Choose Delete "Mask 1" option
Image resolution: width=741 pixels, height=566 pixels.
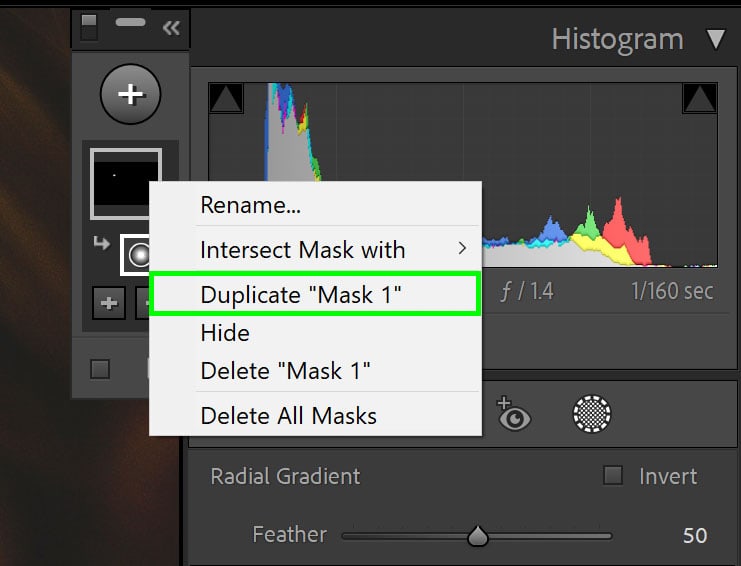(x=315, y=371)
